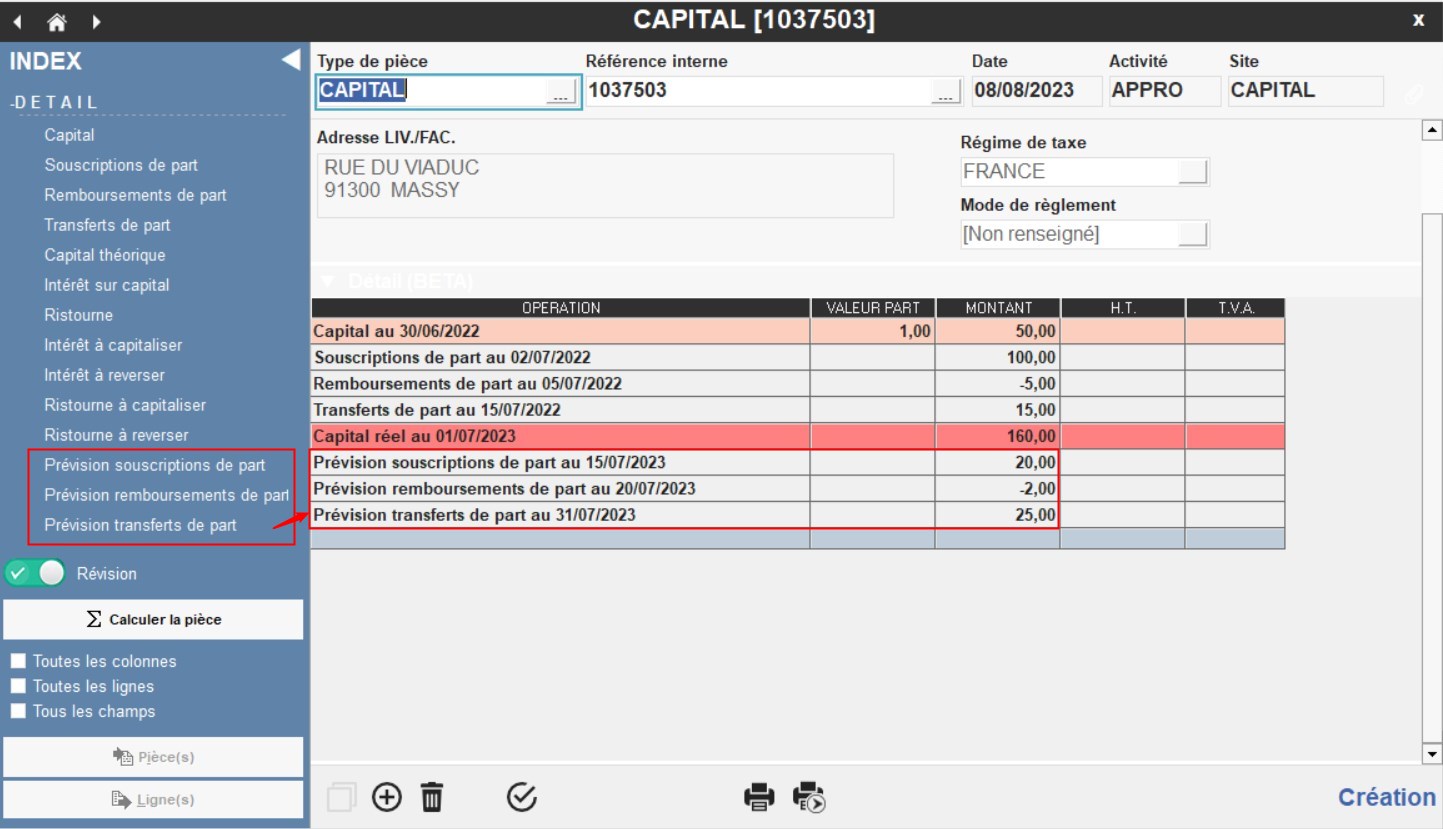Check the Toutes les lignes box
This screenshot has height=829, width=1443.
tap(18, 686)
